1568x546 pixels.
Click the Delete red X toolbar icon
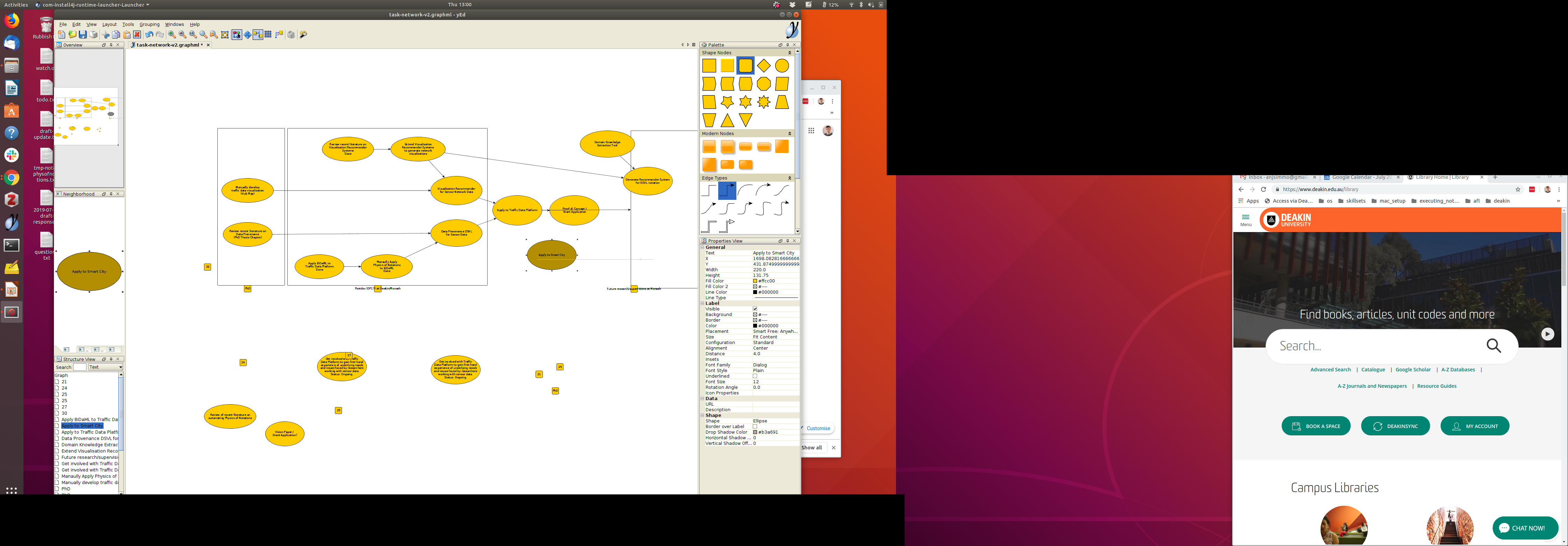pyautogui.click(x=137, y=35)
